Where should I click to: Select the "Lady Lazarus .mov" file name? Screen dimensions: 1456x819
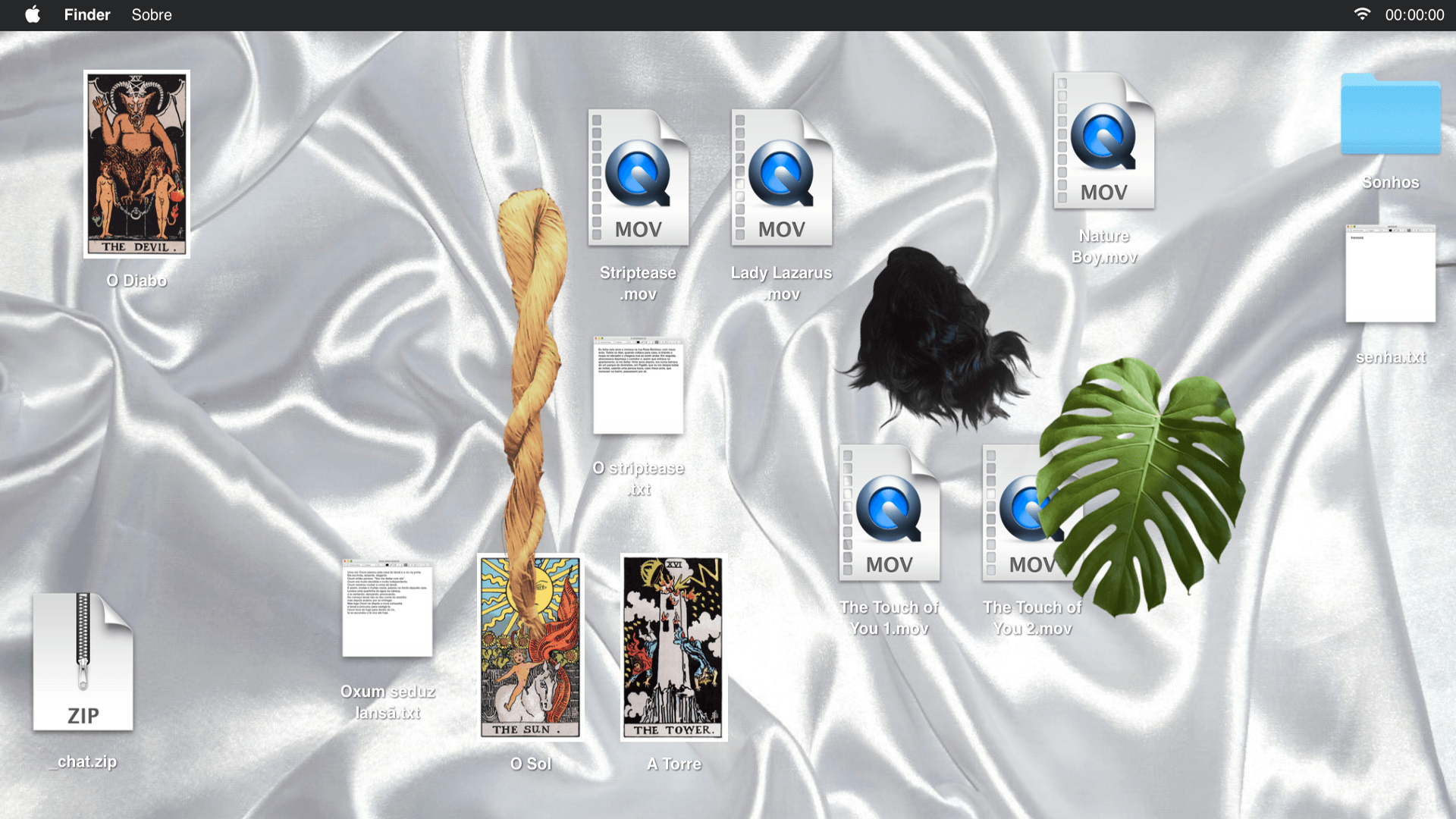coord(782,283)
